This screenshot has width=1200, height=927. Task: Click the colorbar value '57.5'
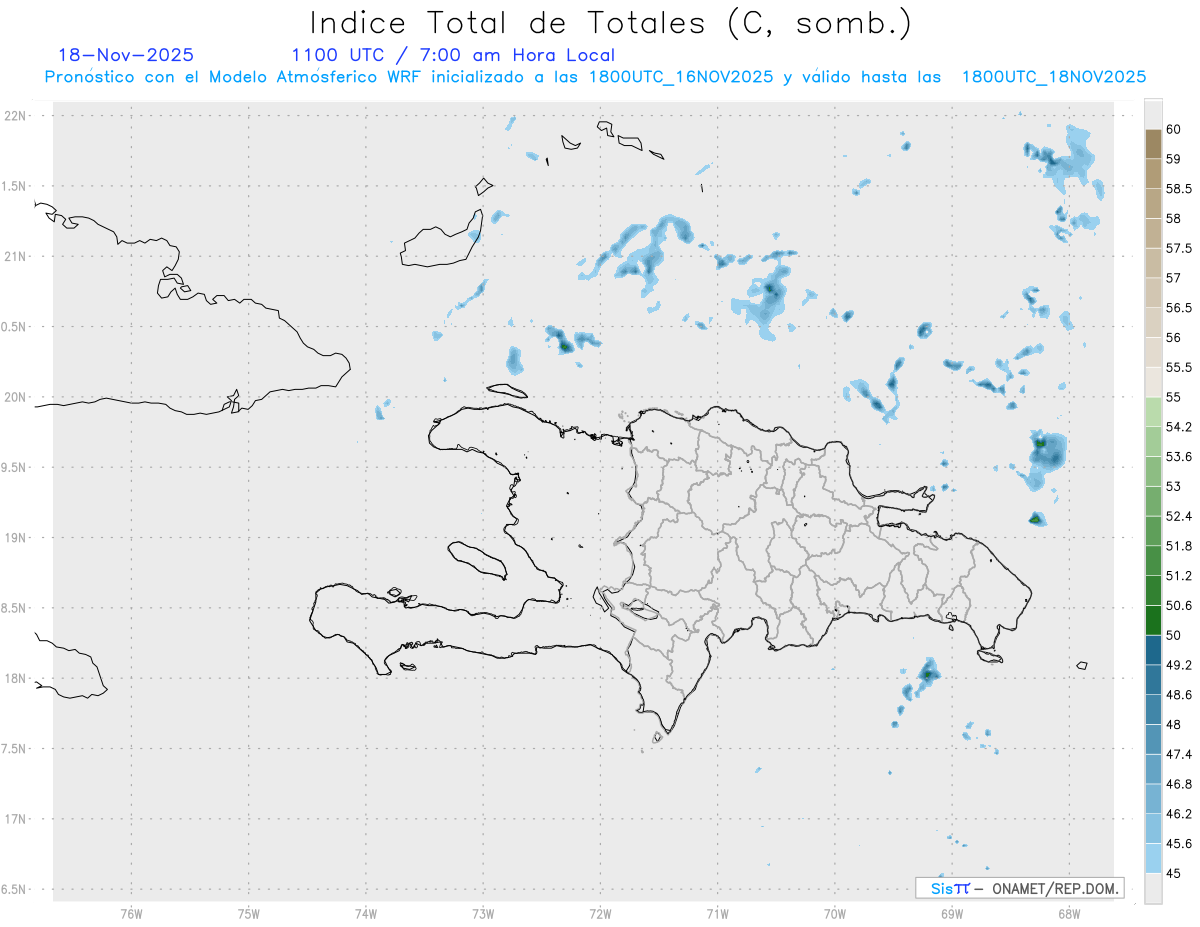[x=1179, y=248]
